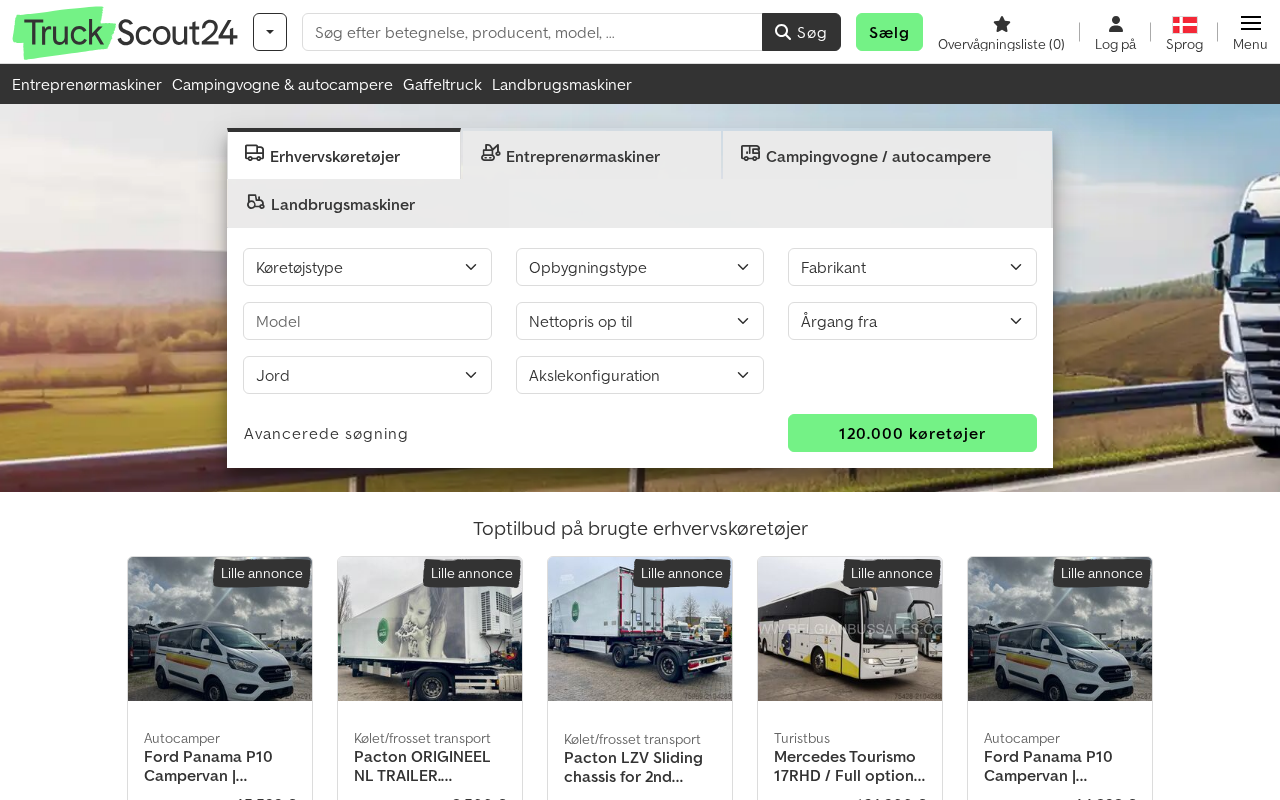Open the watchlist star icon
This screenshot has width=1280, height=800.
coord(1001,25)
